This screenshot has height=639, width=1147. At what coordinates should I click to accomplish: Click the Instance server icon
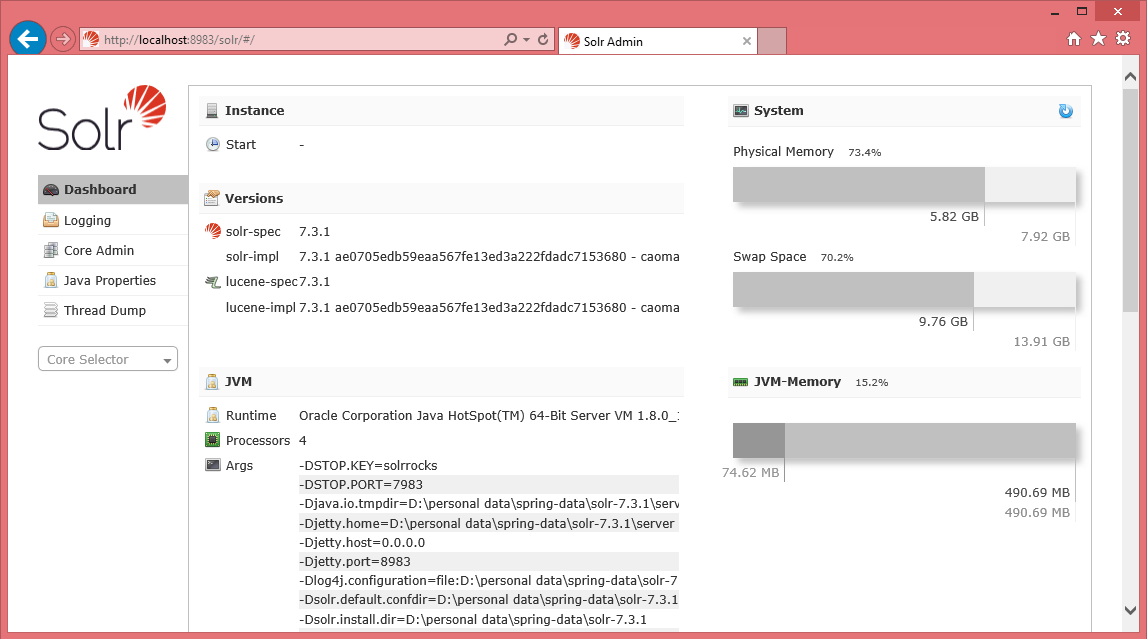212,110
